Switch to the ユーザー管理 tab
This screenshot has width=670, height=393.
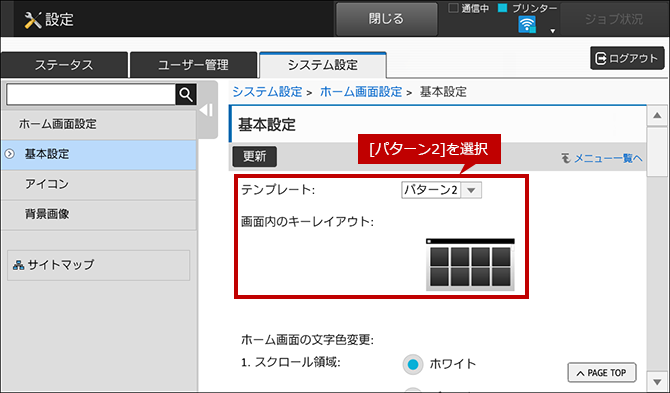tap(193, 65)
